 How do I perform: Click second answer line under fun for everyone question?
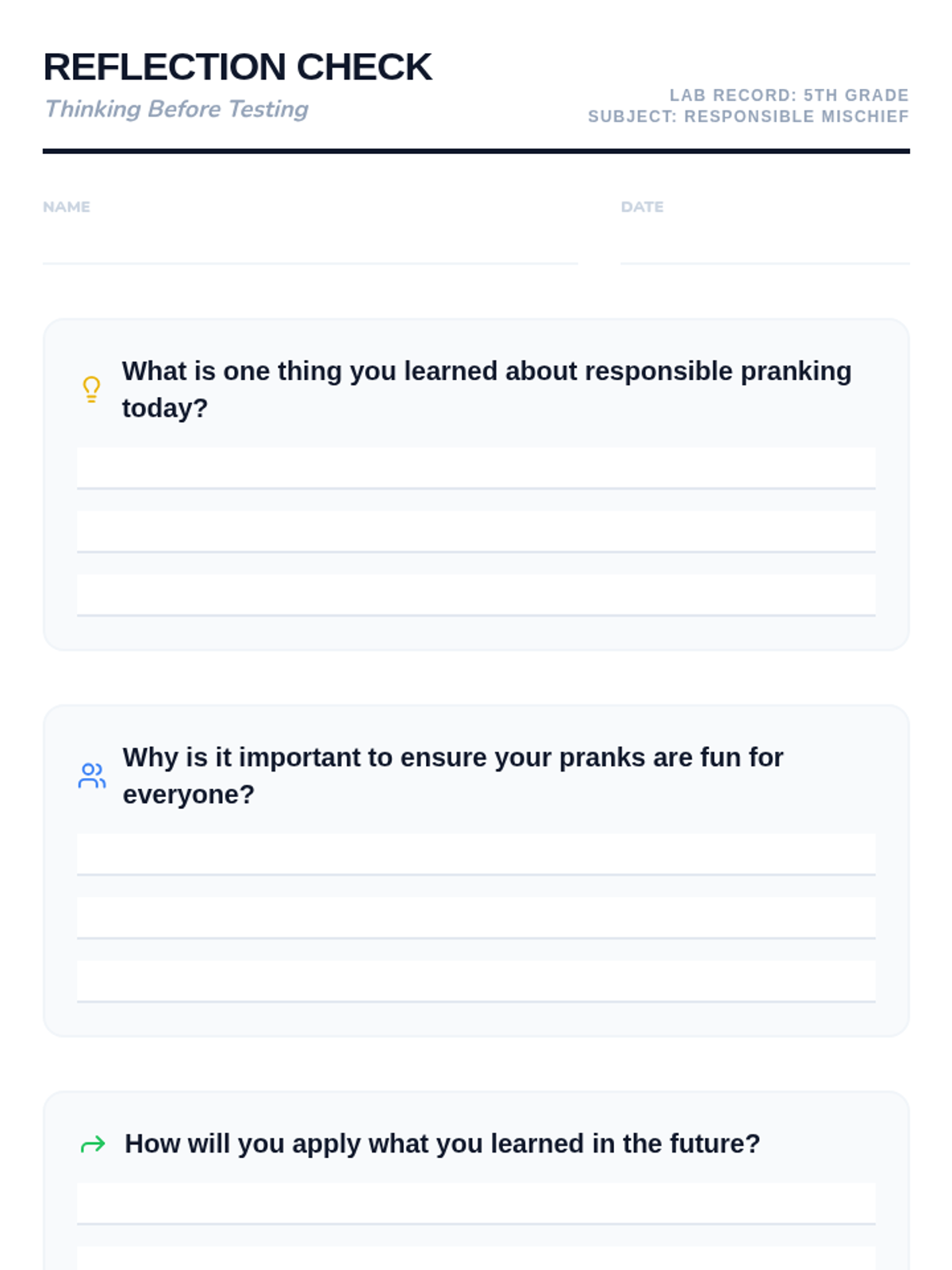pos(476,918)
